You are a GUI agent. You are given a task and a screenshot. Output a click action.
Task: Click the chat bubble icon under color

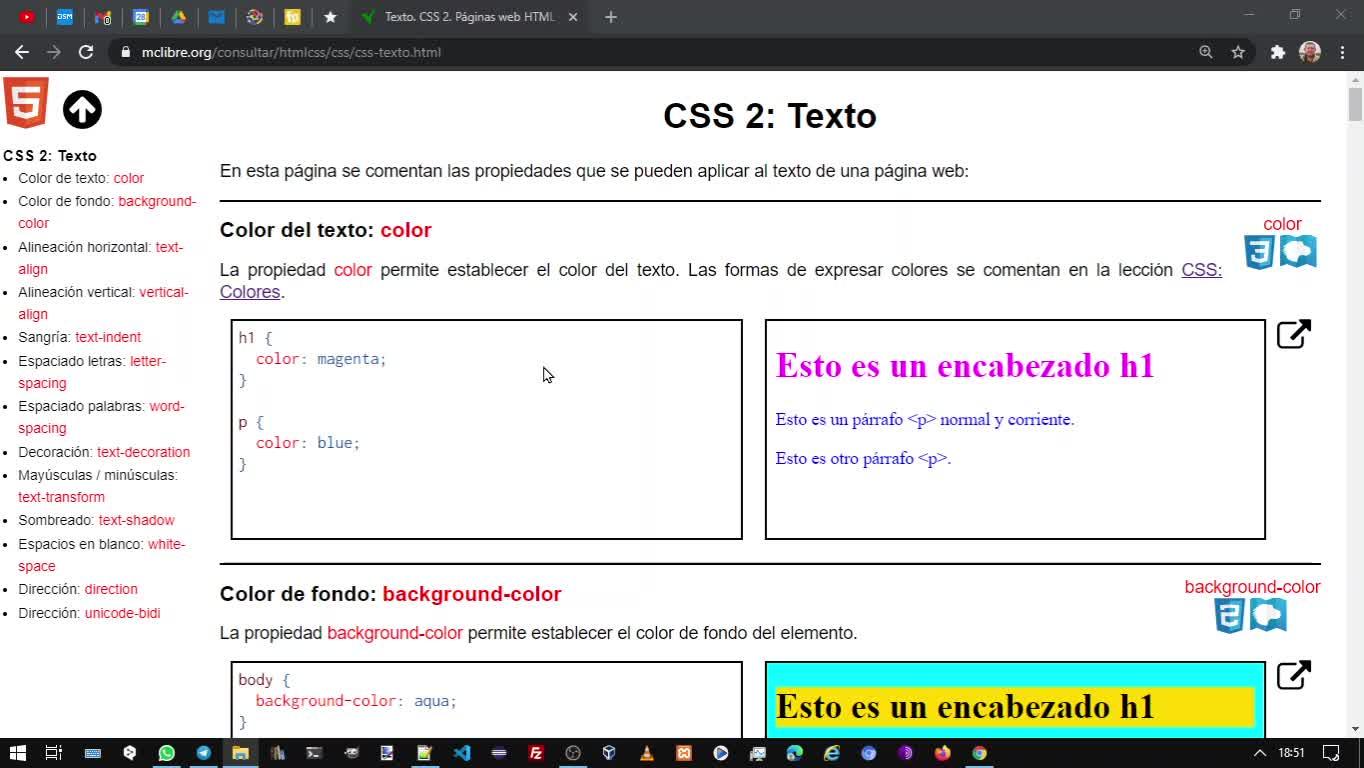coord(1298,252)
